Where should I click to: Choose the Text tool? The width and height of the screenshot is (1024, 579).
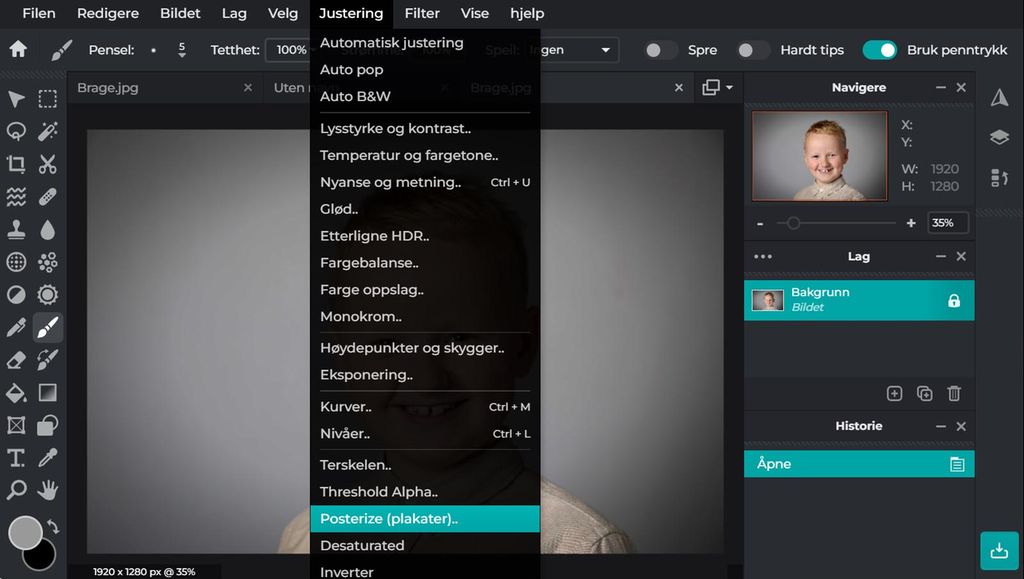pos(16,458)
